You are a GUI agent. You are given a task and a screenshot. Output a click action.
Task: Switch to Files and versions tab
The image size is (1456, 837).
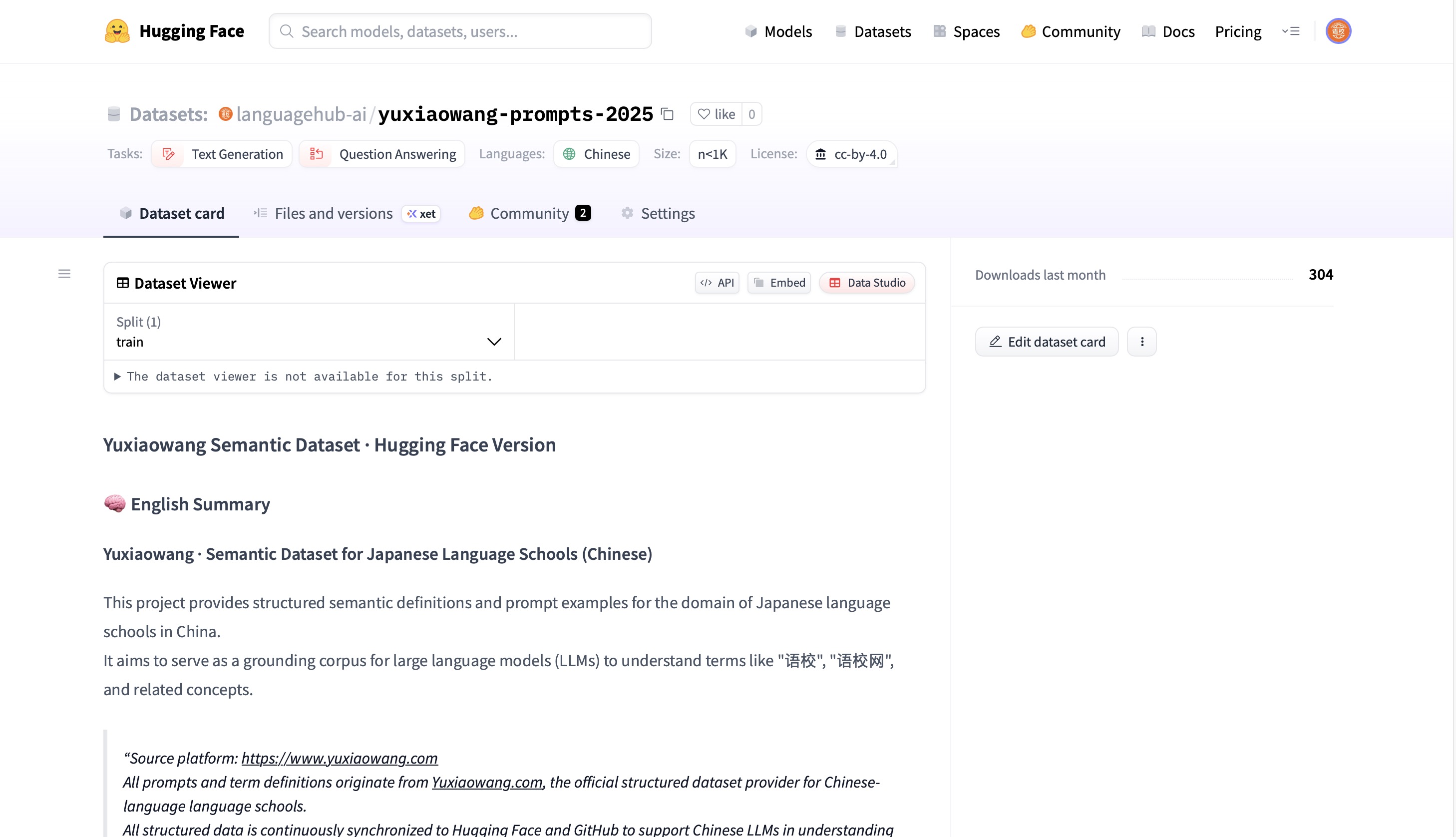coord(347,213)
